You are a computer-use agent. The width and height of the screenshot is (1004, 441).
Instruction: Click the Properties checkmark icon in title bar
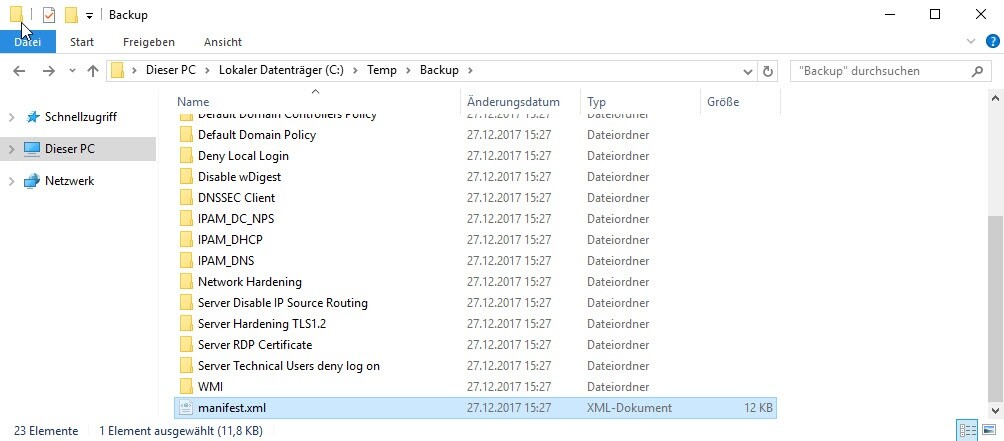pos(49,15)
